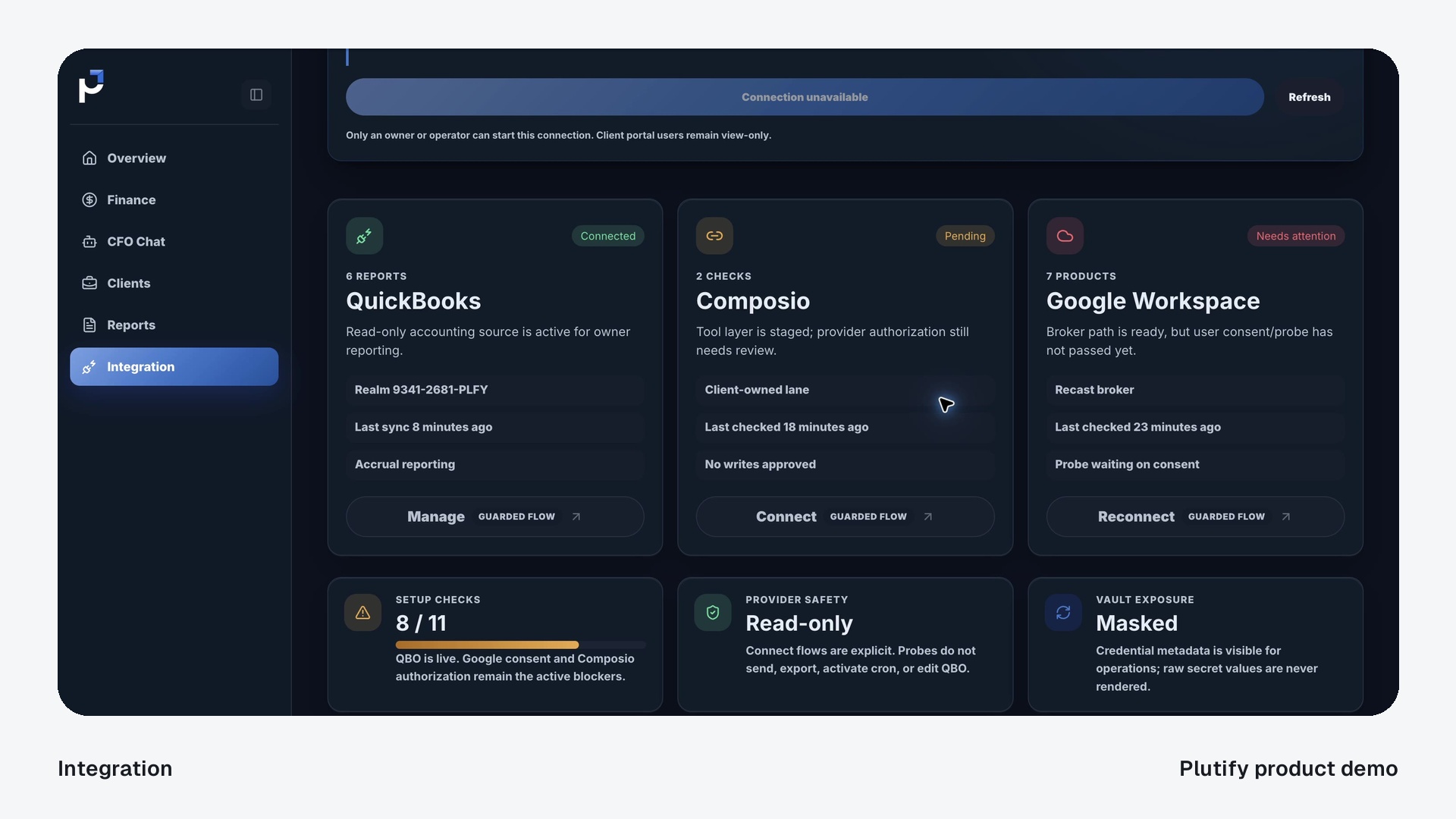Click the Pending status badge
The width and height of the screenshot is (1456, 819).
(965, 236)
